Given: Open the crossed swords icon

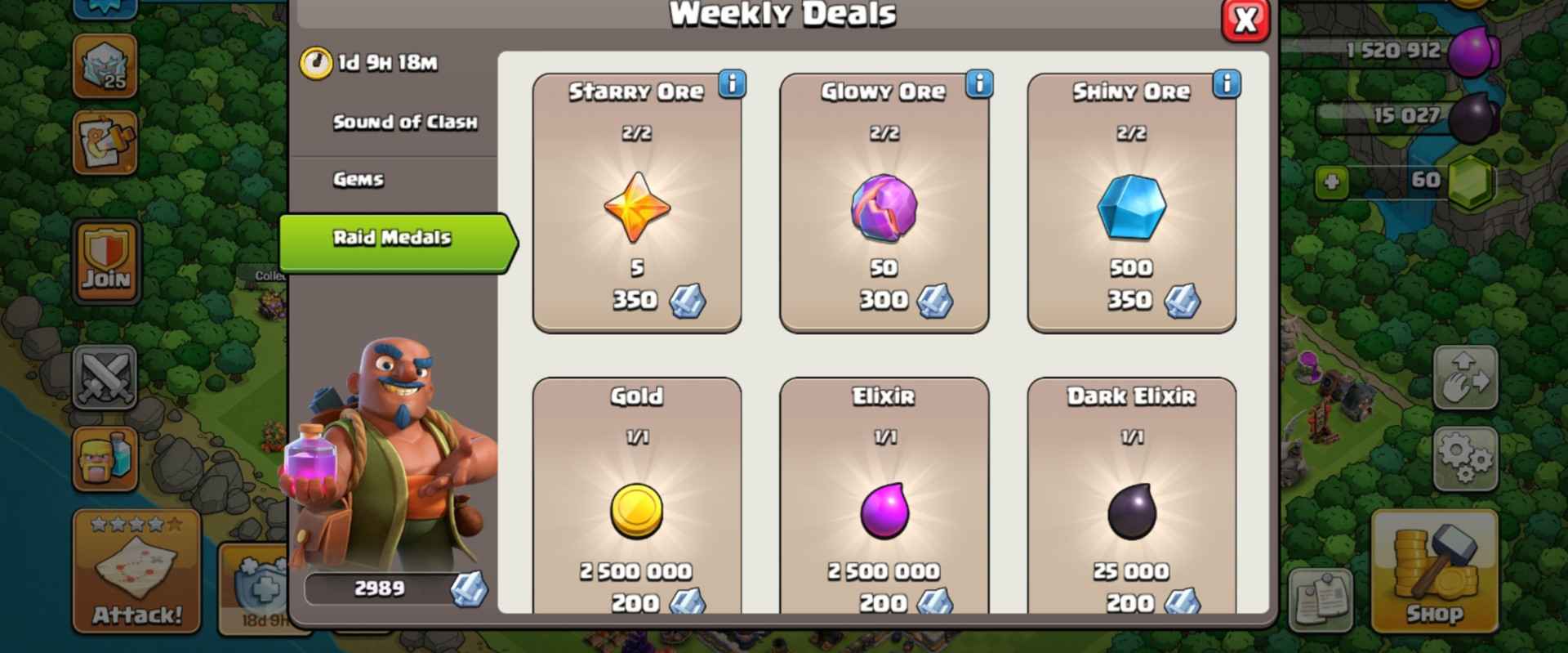Looking at the screenshot, I should pos(105,377).
